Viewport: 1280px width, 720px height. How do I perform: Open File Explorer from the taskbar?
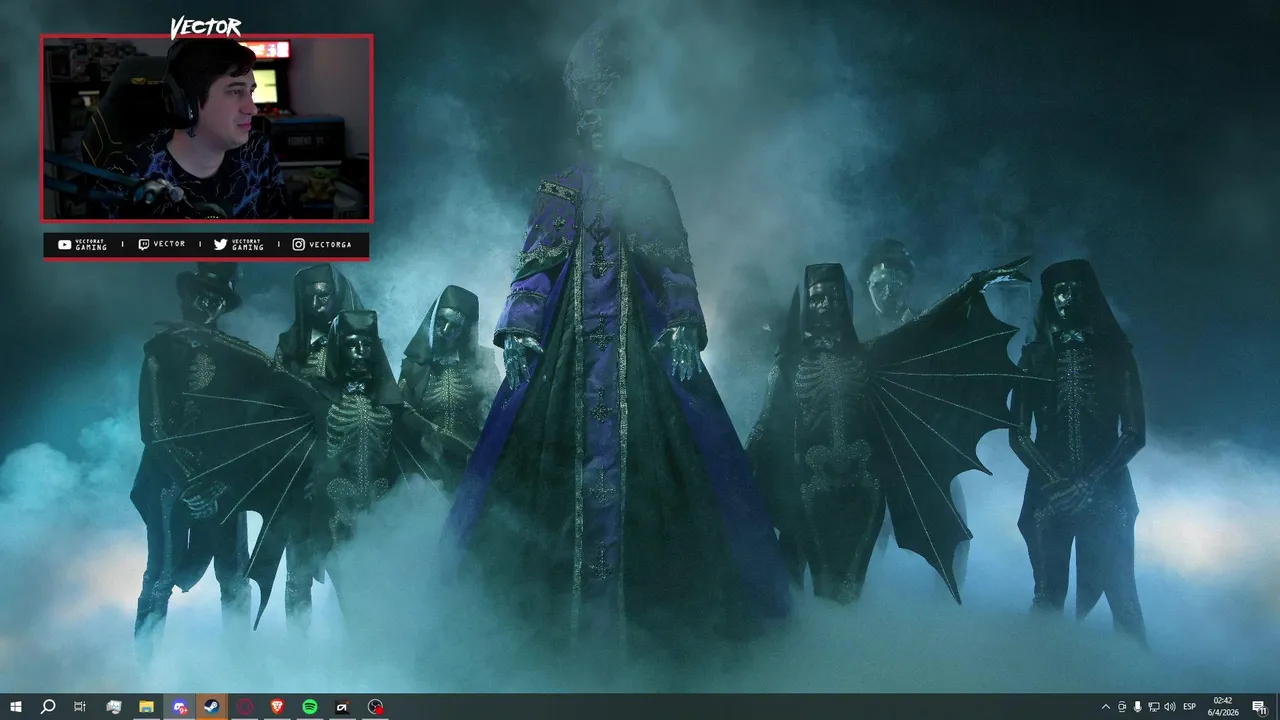pos(146,707)
